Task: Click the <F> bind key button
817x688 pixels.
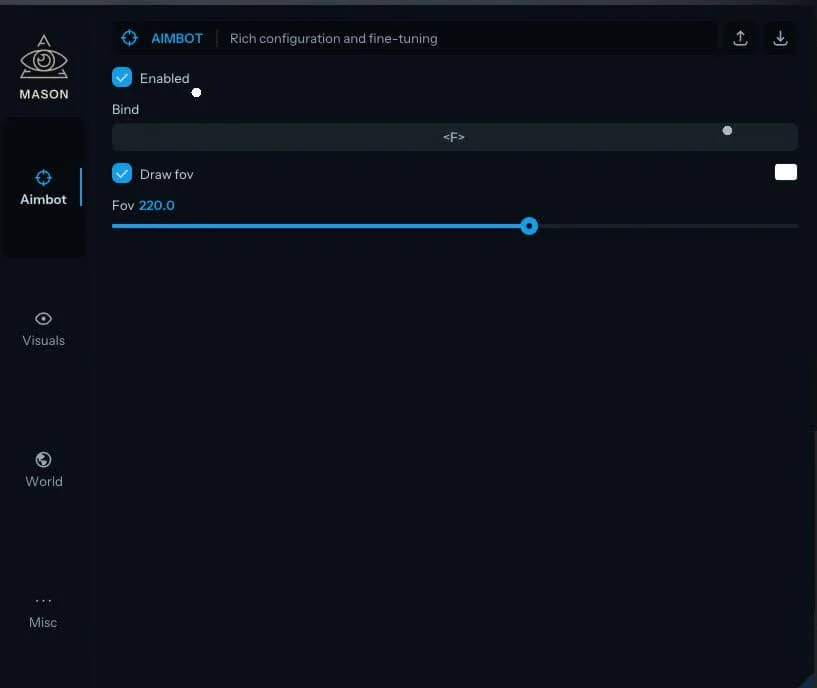Action: (454, 137)
